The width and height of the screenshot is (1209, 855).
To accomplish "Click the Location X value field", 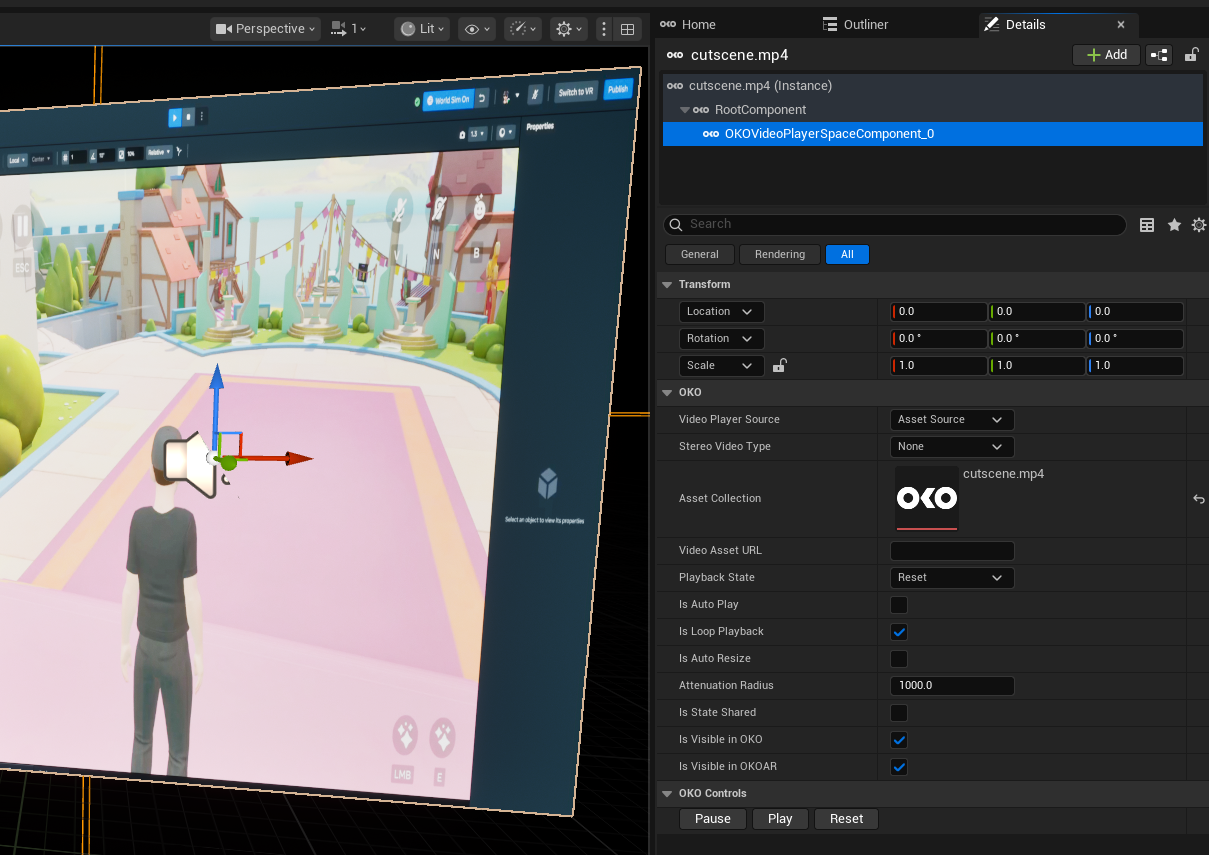I will tap(939, 312).
